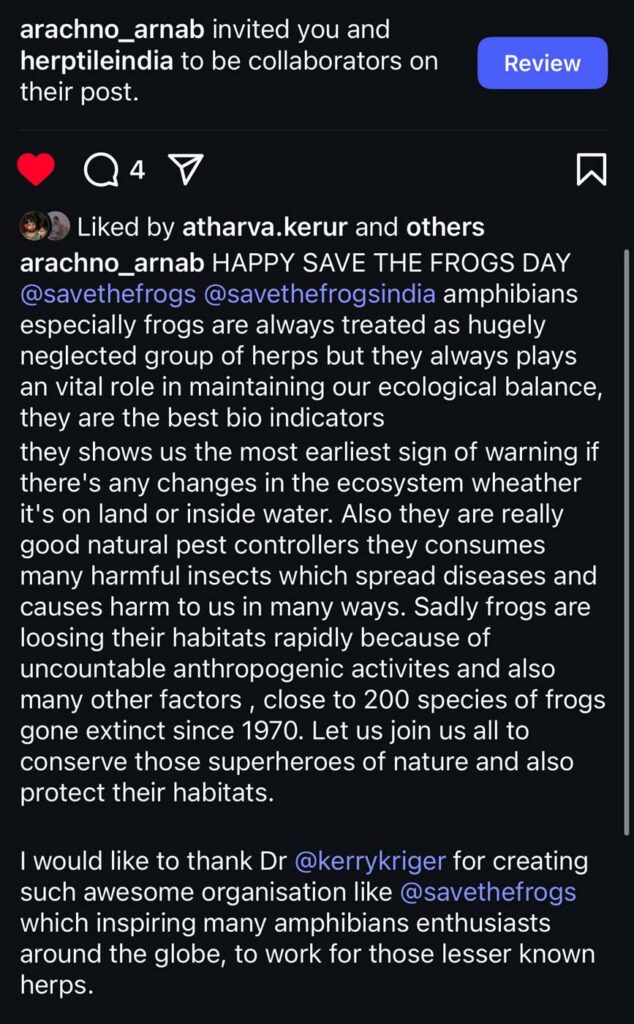Open @kerrykriger mention link

(x=371, y=861)
